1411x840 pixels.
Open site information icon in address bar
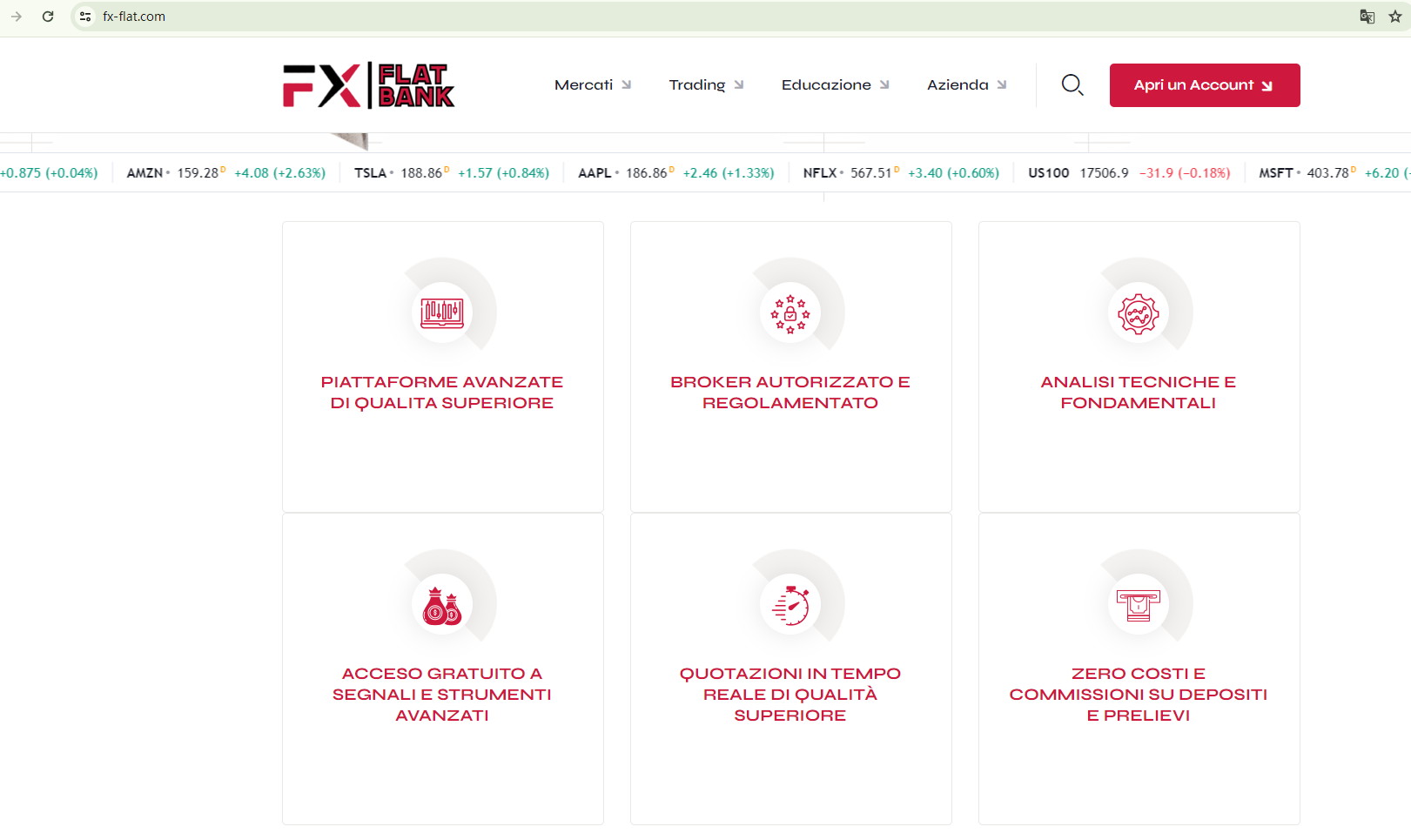[85, 17]
